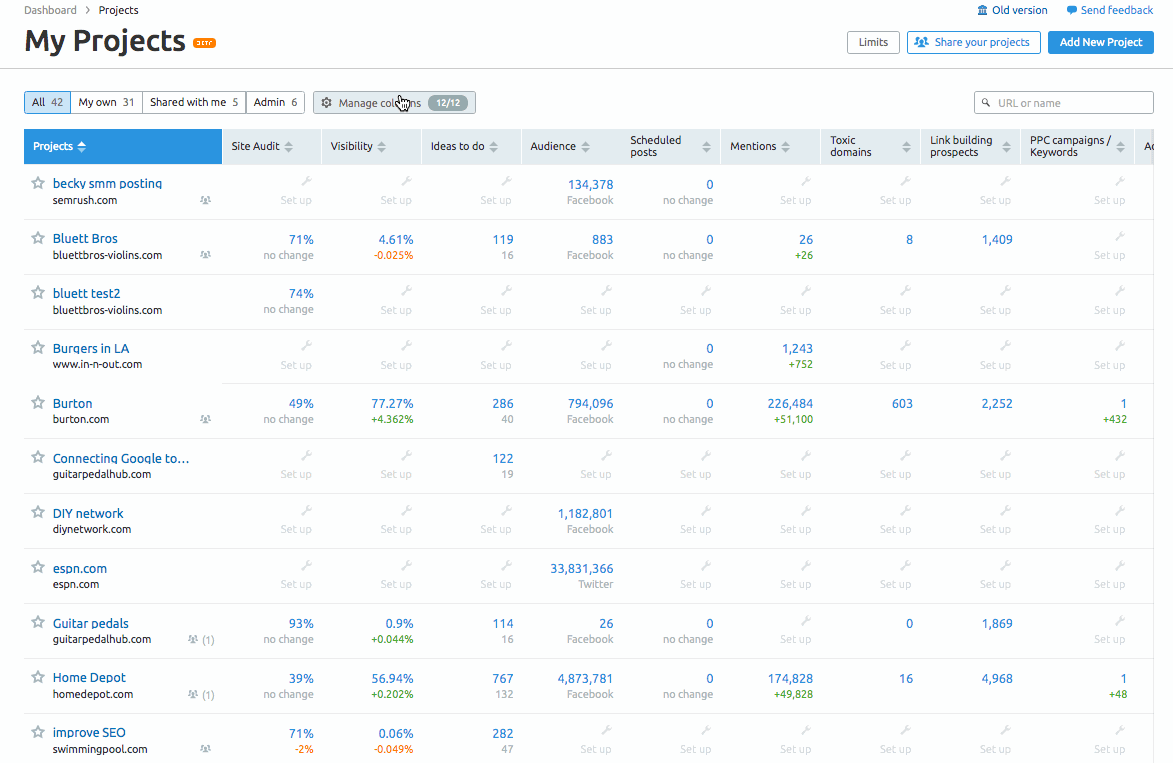Set up Scheduled posts for DIY network
This screenshot has height=763, width=1173.
[695, 521]
